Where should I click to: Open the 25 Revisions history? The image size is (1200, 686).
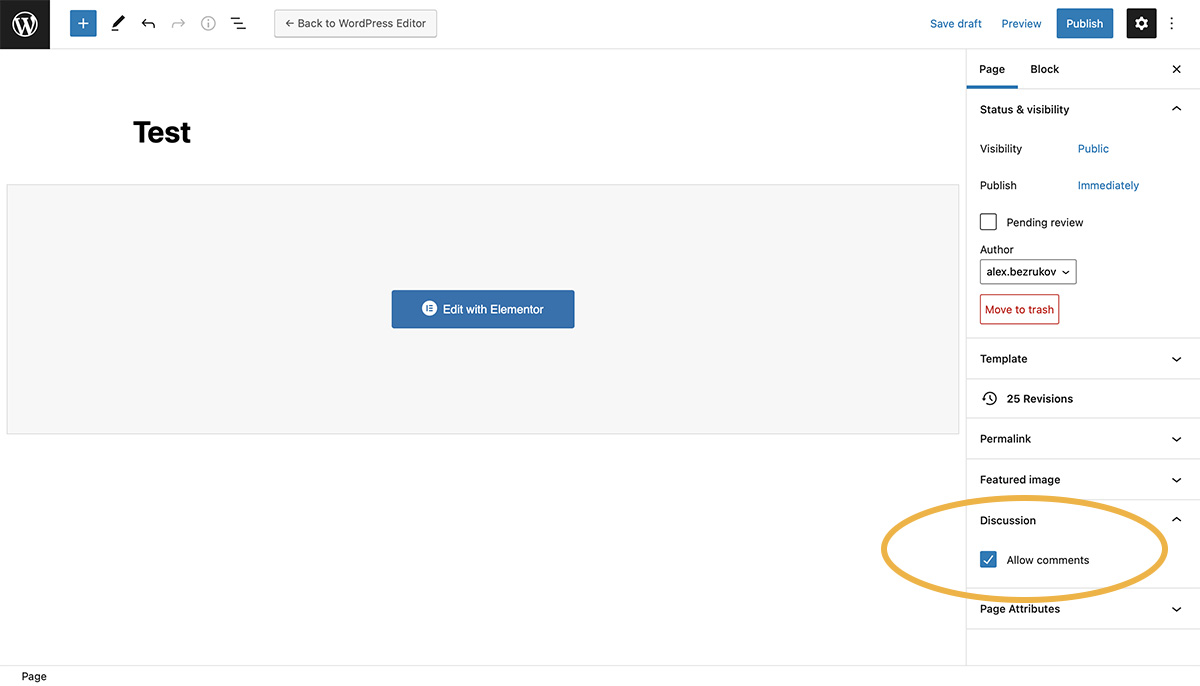click(x=1040, y=398)
